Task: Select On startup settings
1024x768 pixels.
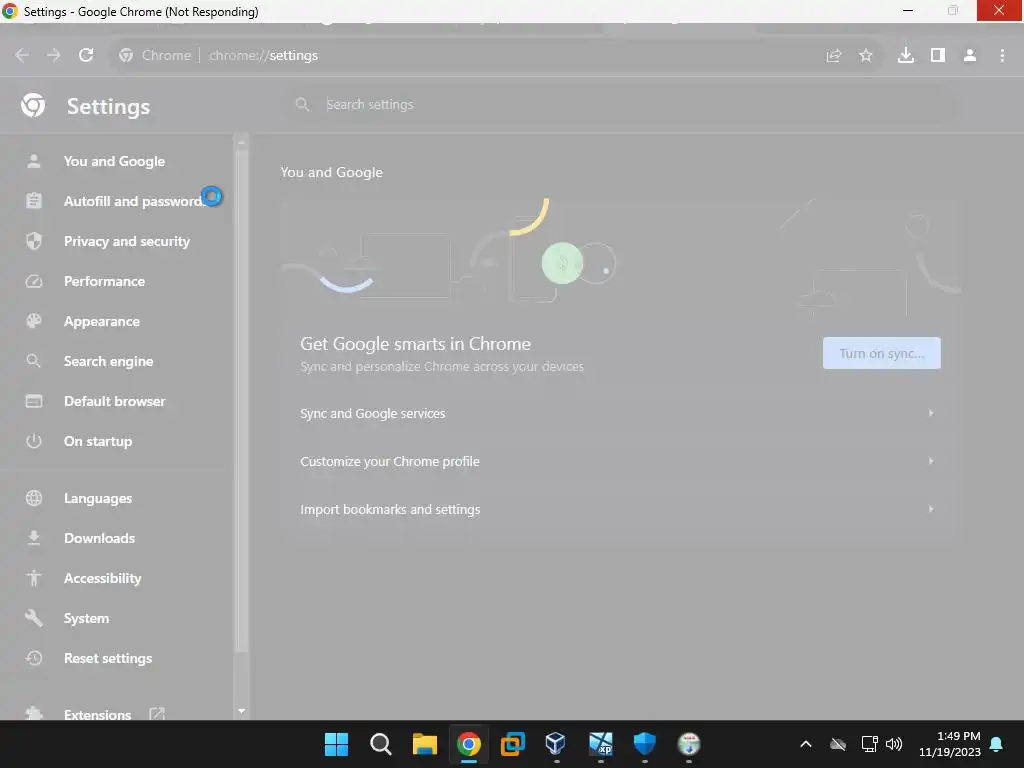Action: coord(98,441)
